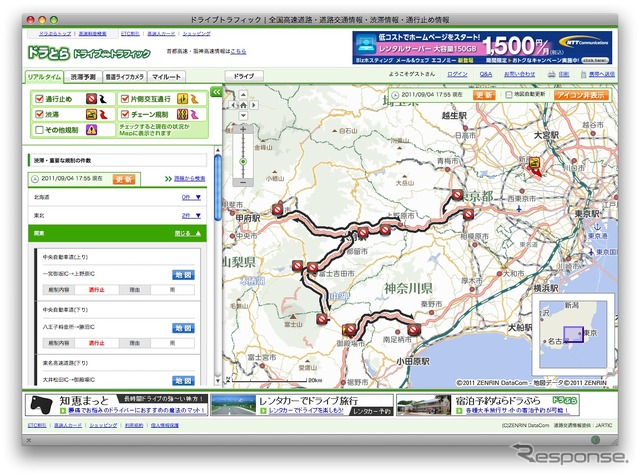The height and width of the screenshot is (476, 640).
Task: Switch to the 渋滞予測 tab
Action: 83,77
